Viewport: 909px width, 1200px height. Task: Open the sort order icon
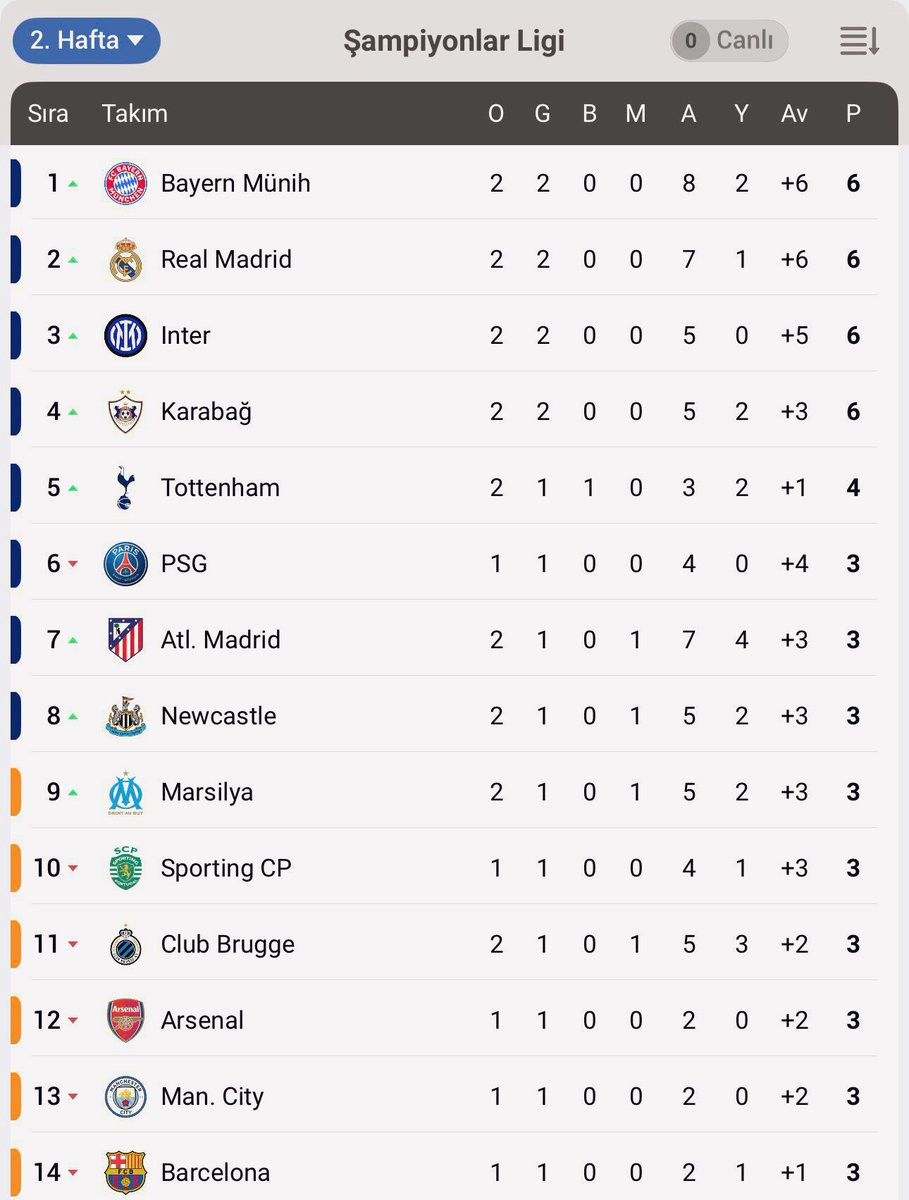pyautogui.click(x=859, y=41)
